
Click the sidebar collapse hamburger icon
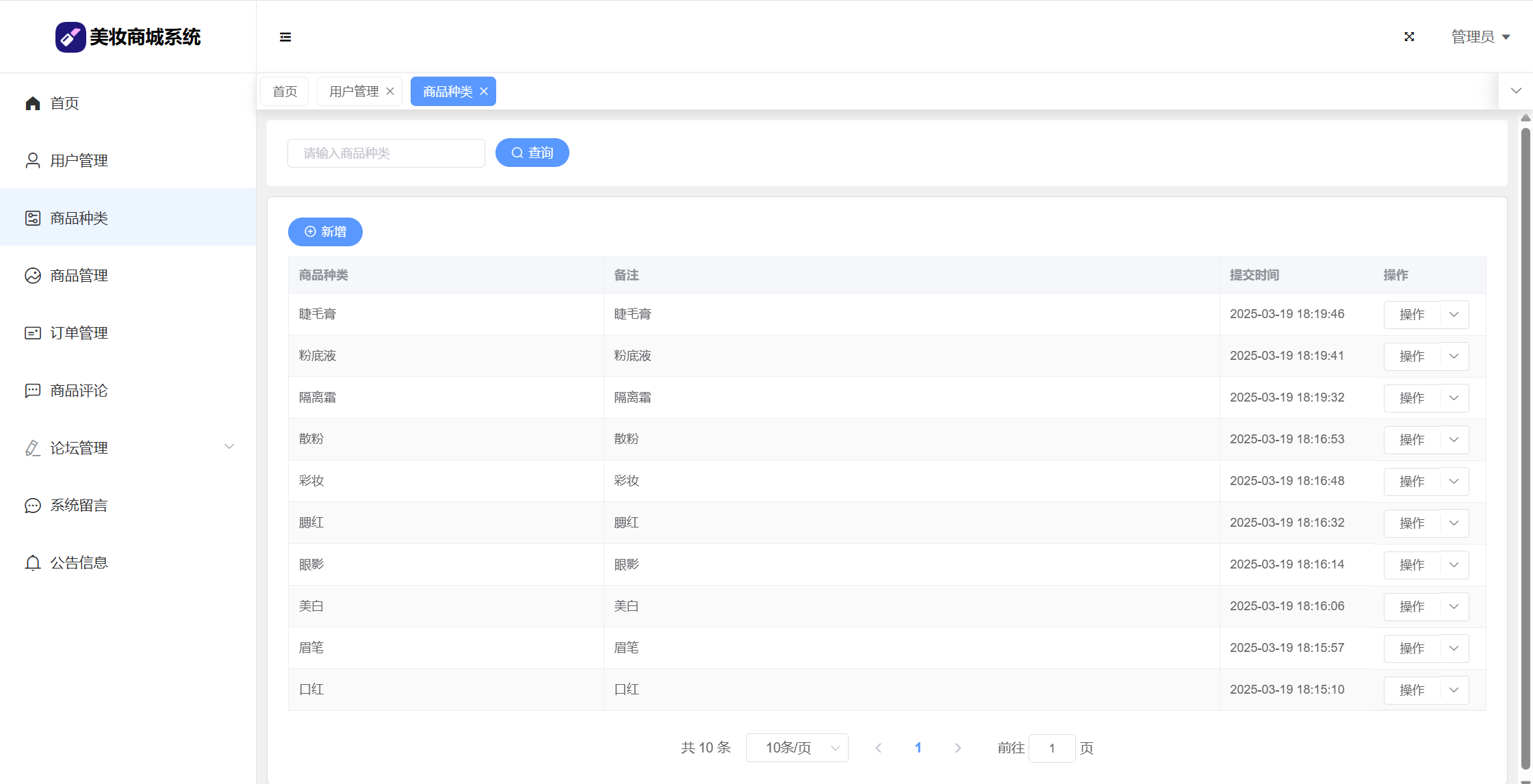(x=285, y=37)
